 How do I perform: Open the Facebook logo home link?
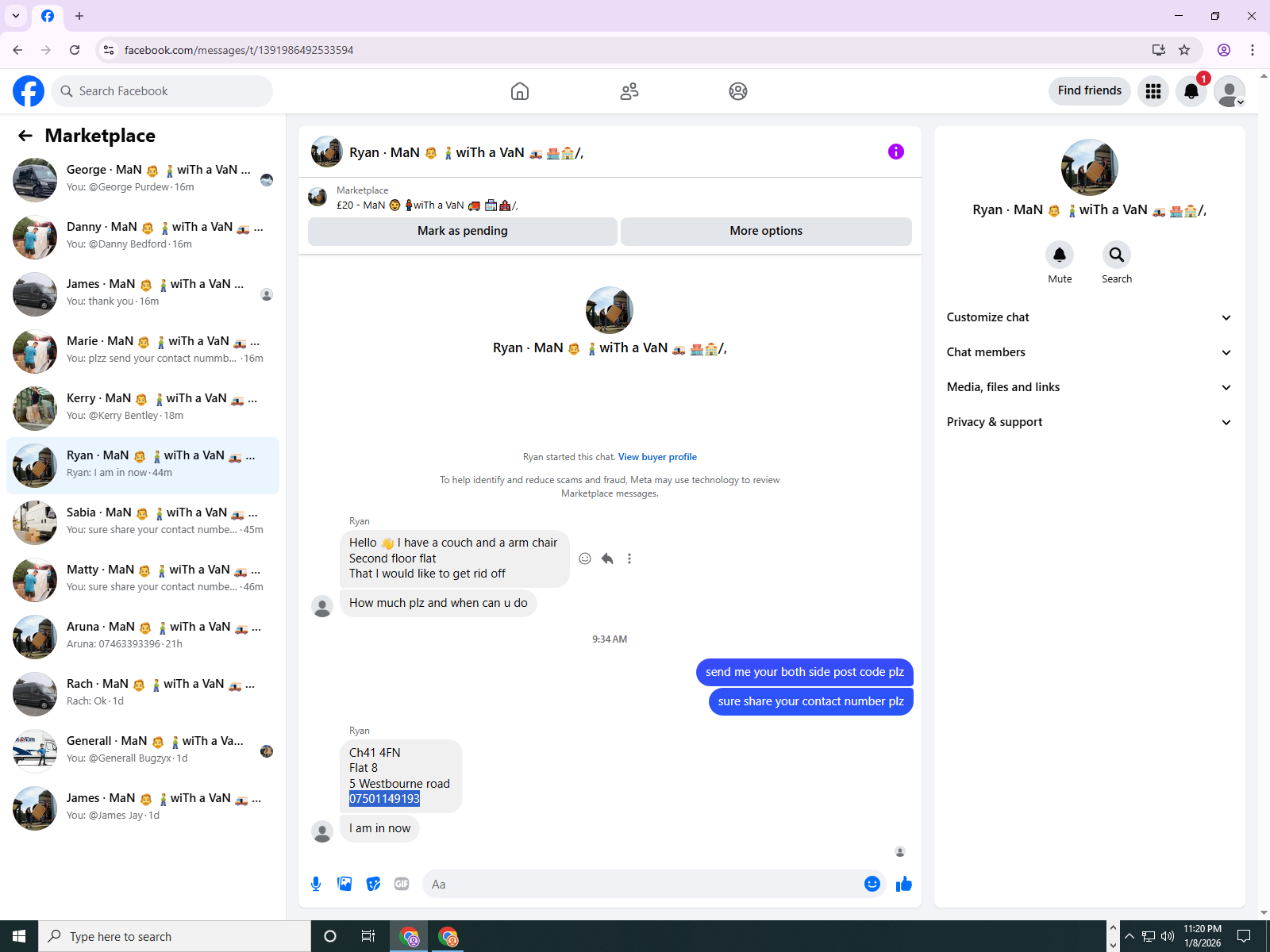click(29, 91)
